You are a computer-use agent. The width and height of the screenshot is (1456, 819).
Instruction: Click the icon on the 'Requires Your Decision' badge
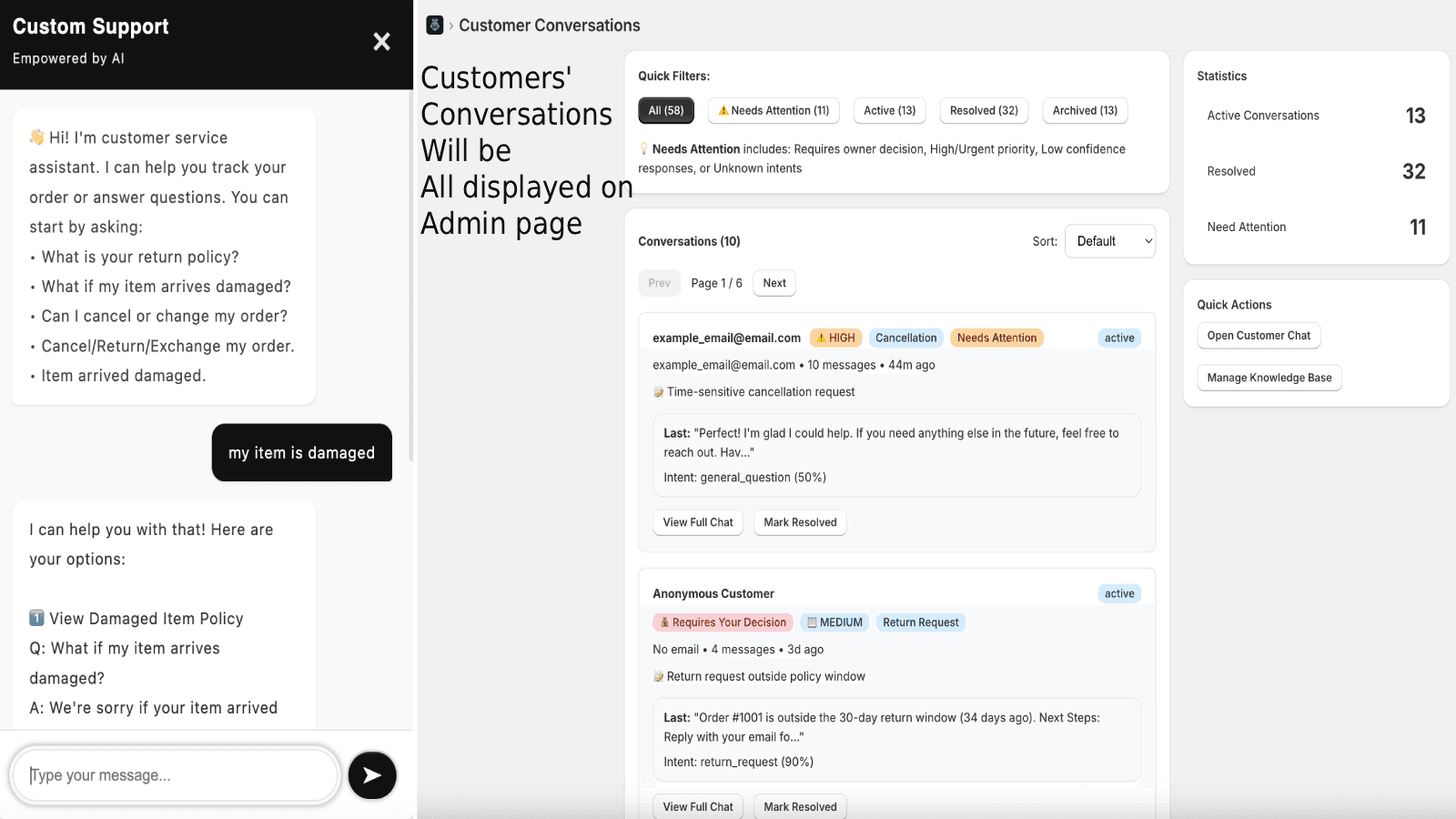[x=663, y=622]
